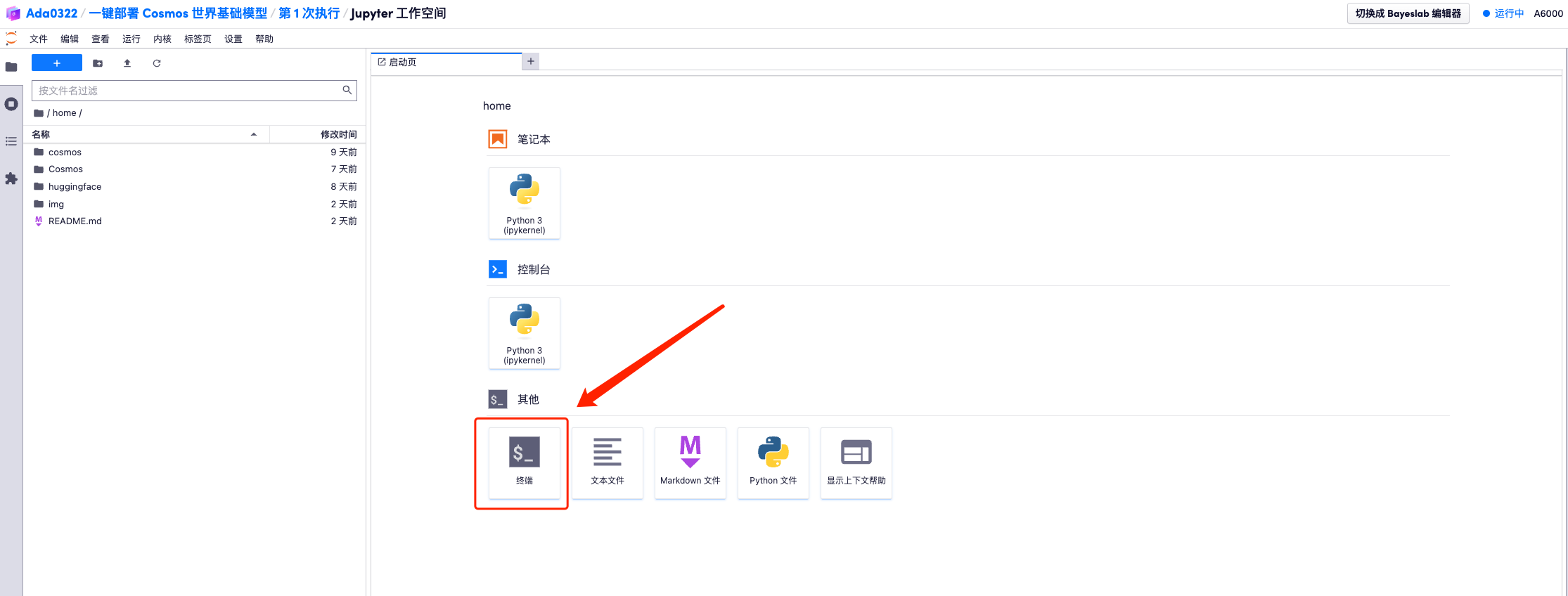Launch Python 3 notebook from launcher
Screen dimensions: 1568x596
tap(524, 202)
